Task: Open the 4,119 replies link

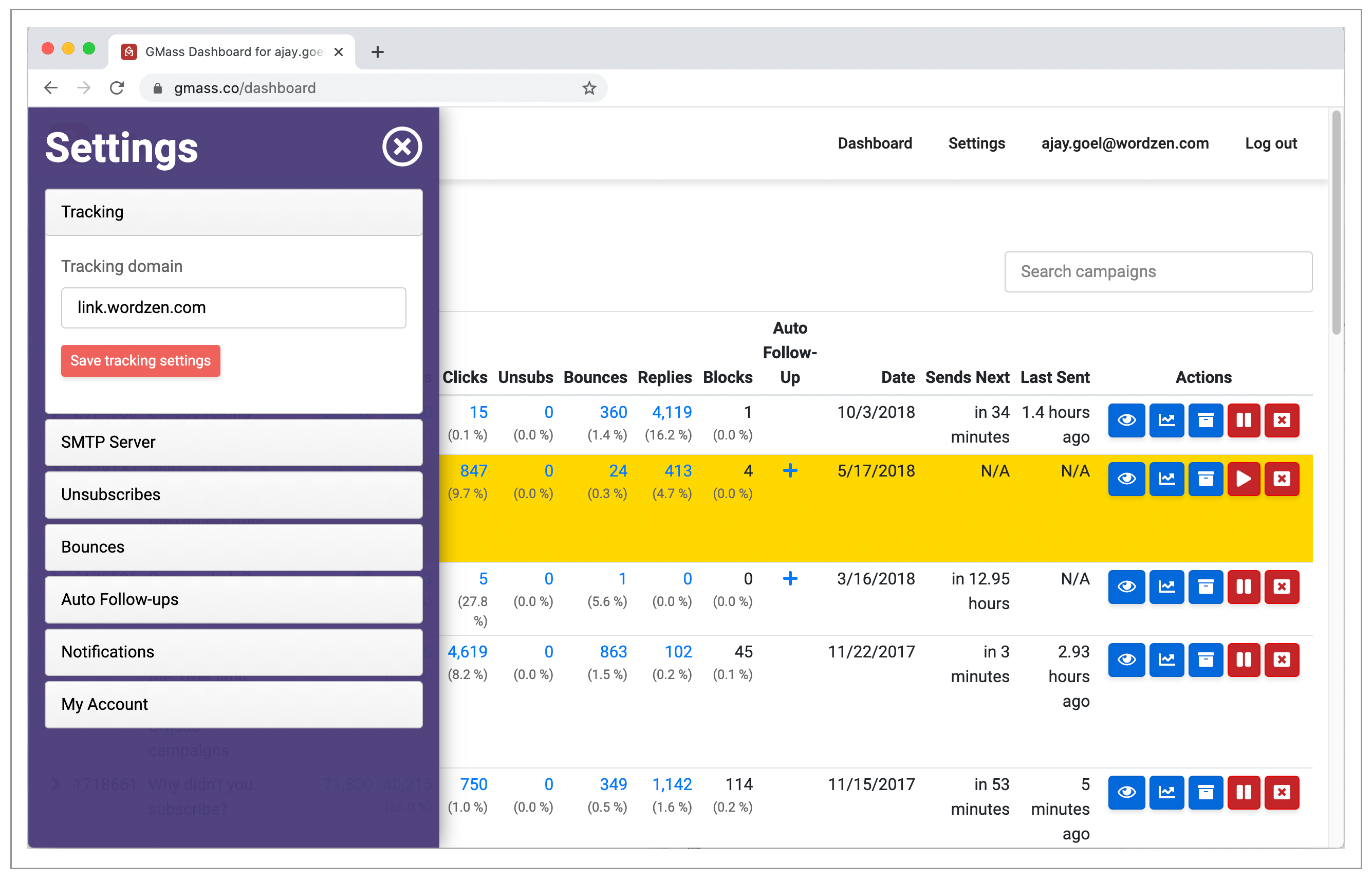Action: [x=672, y=412]
